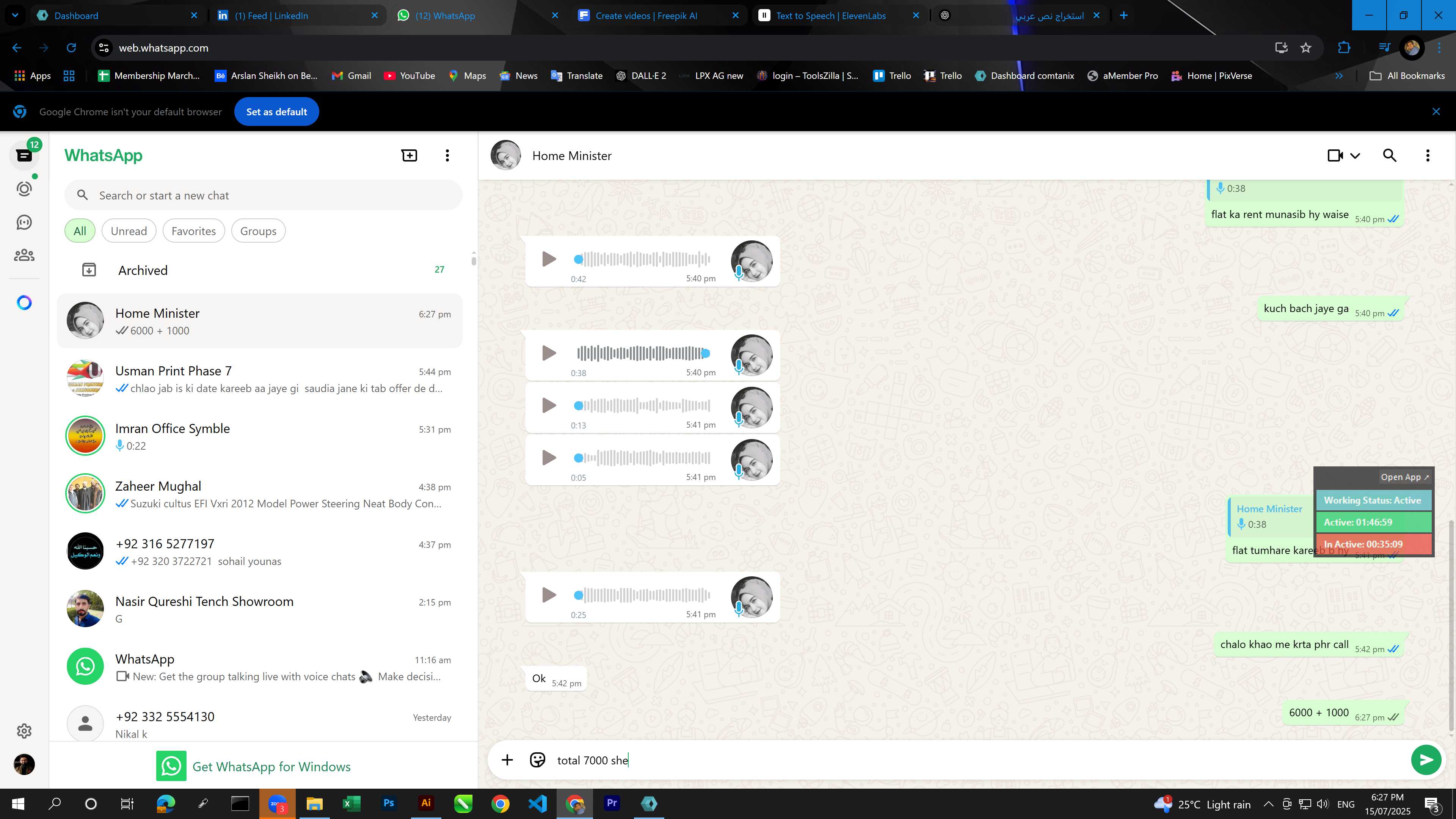Viewport: 1456px width, 819px height.
Task: Seek in the 0:13 voice message waveform
Action: [x=642, y=405]
